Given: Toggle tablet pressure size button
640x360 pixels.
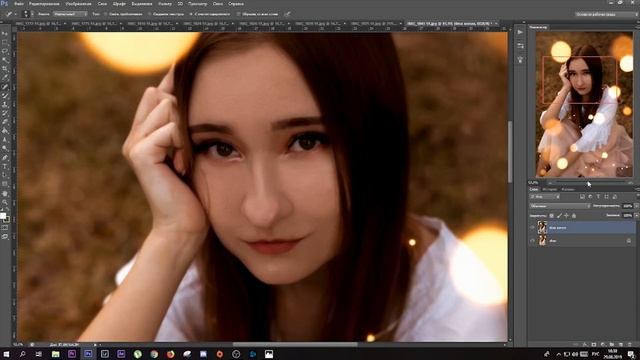Looking at the screenshot, I should click(x=287, y=14).
